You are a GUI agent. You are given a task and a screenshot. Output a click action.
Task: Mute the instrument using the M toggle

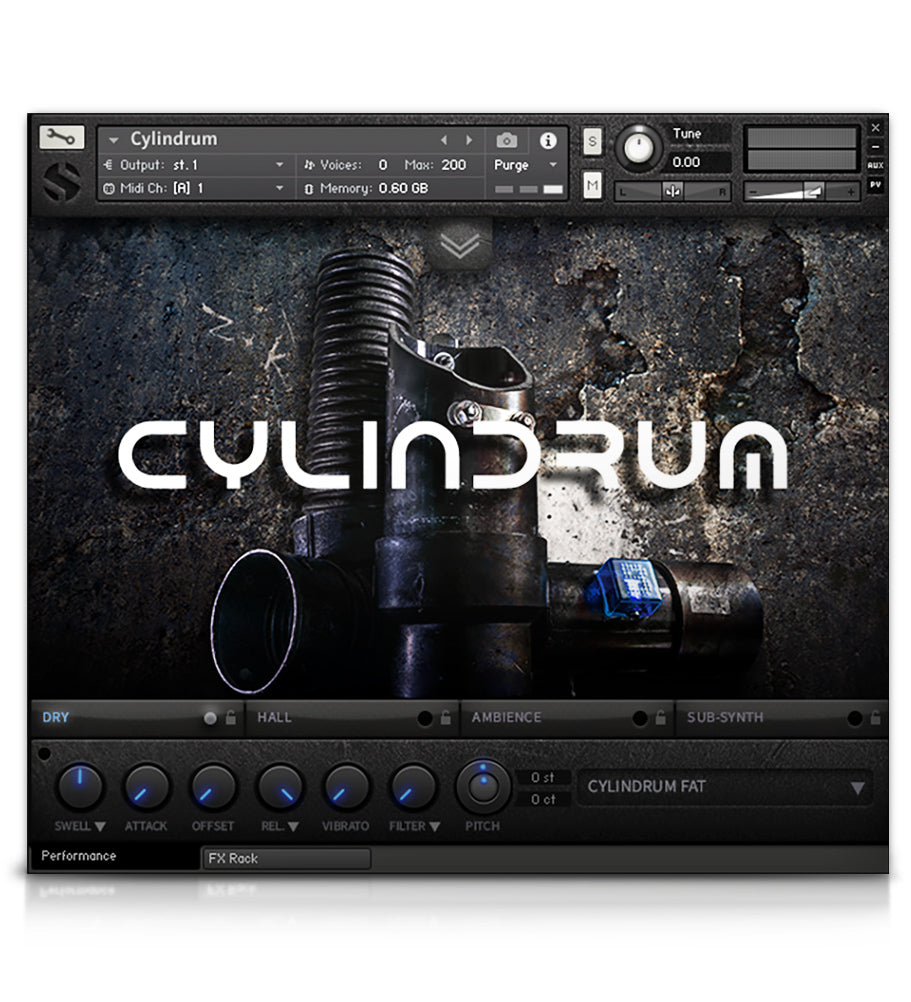coord(593,183)
